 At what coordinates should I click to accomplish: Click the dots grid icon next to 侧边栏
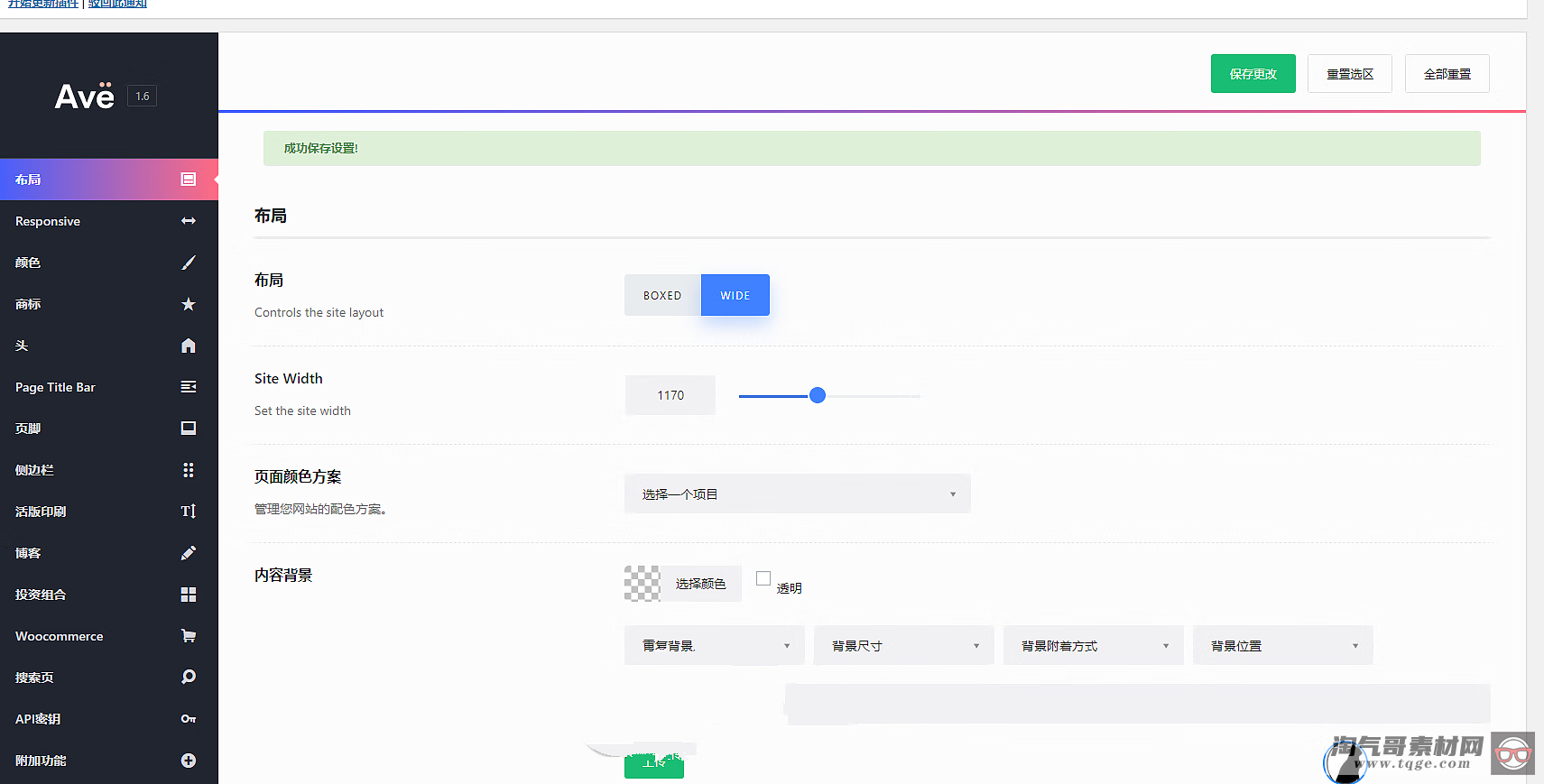(188, 470)
